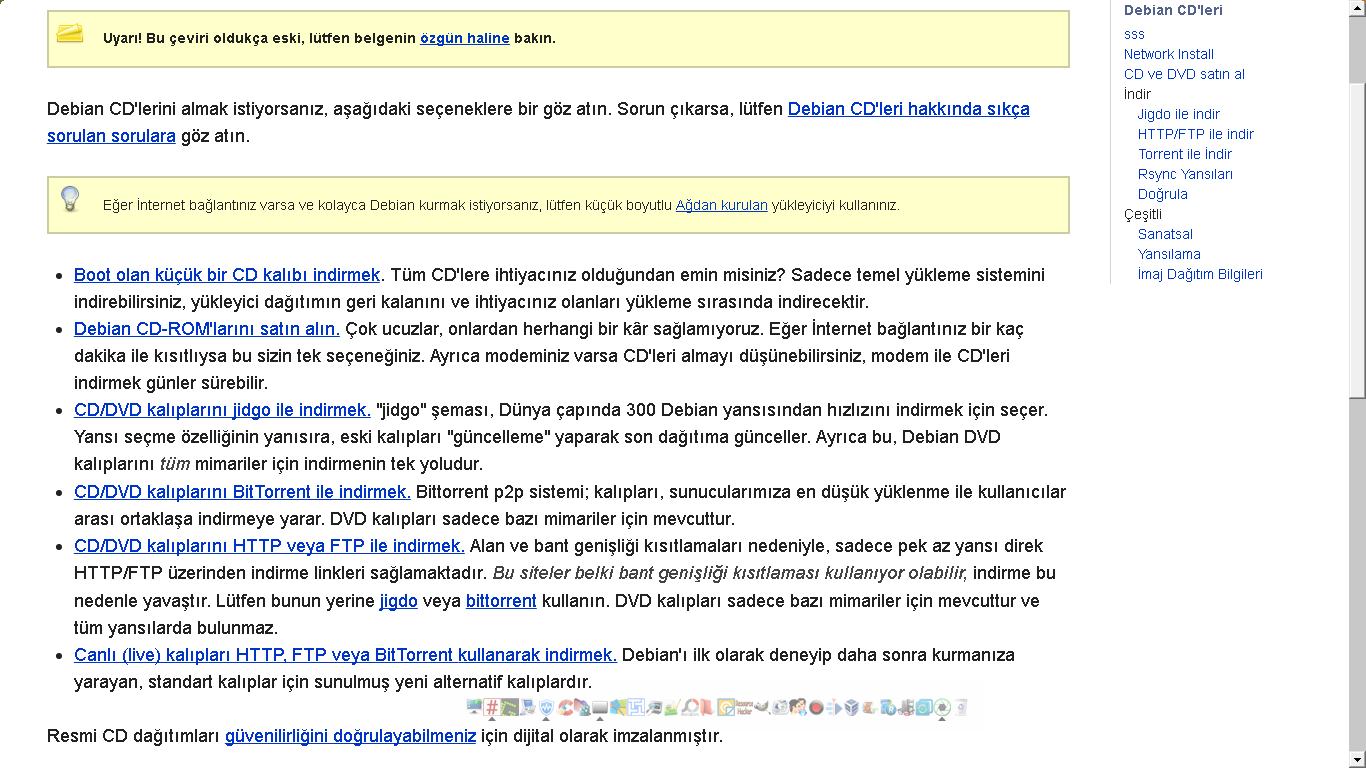1366x768 pixels.
Task: Open the 'Canlı (live) kalıpları' download link
Action: [345, 655]
